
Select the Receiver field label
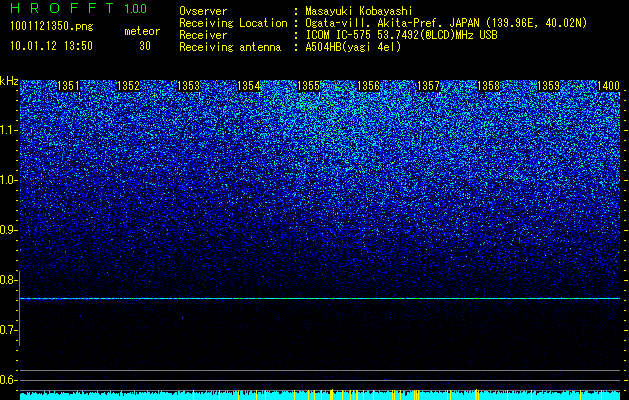pyautogui.click(x=203, y=35)
